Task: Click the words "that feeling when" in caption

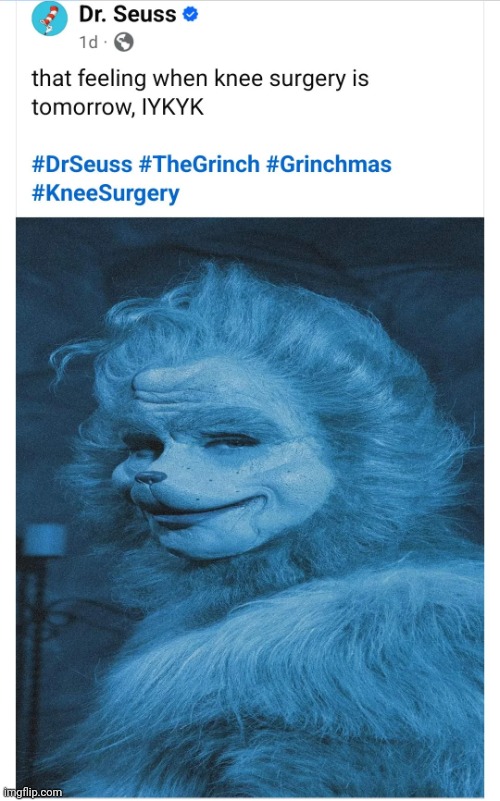Action: pos(120,79)
